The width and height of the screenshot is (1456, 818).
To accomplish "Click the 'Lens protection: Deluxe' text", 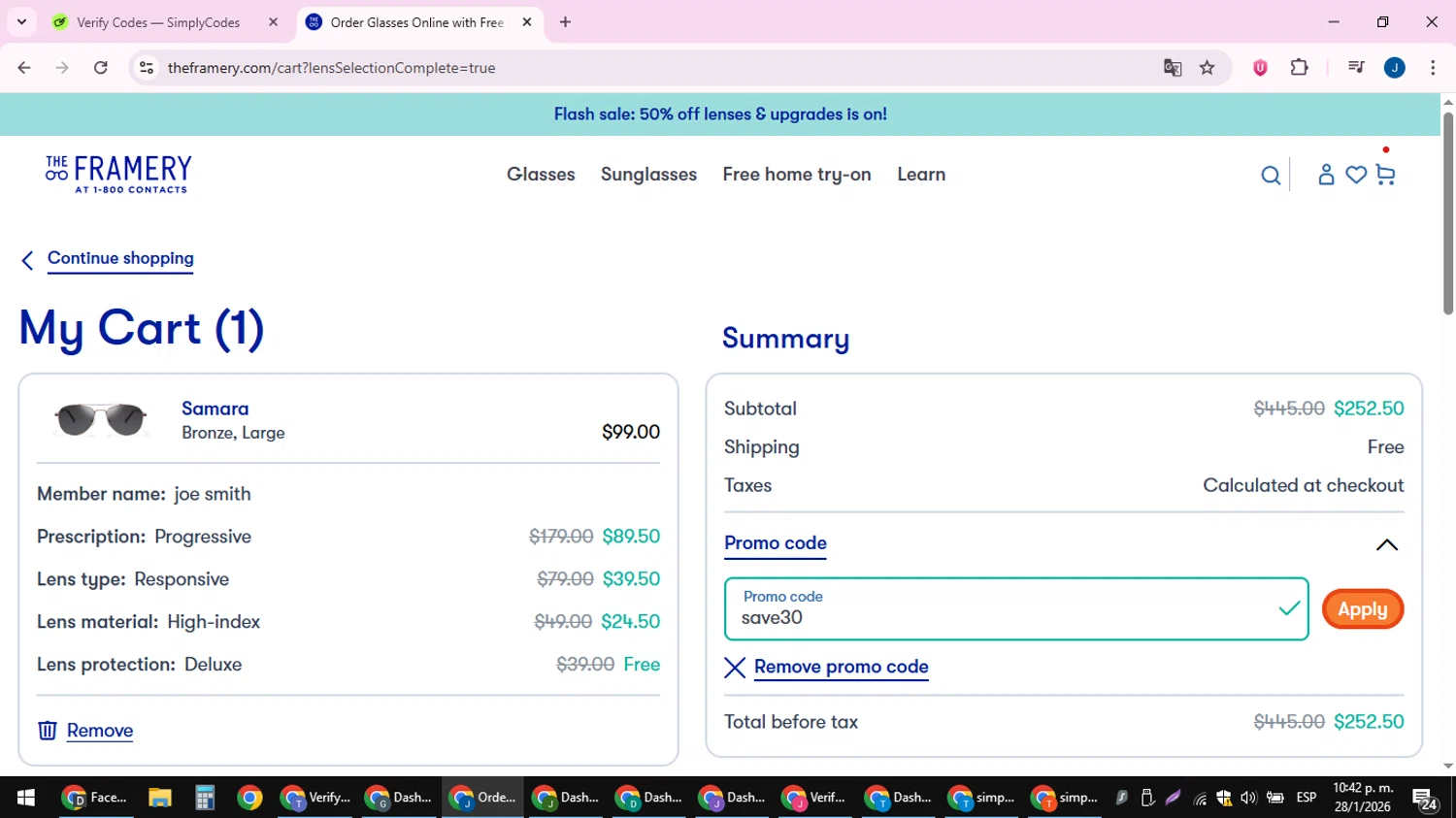I will click(139, 665).
